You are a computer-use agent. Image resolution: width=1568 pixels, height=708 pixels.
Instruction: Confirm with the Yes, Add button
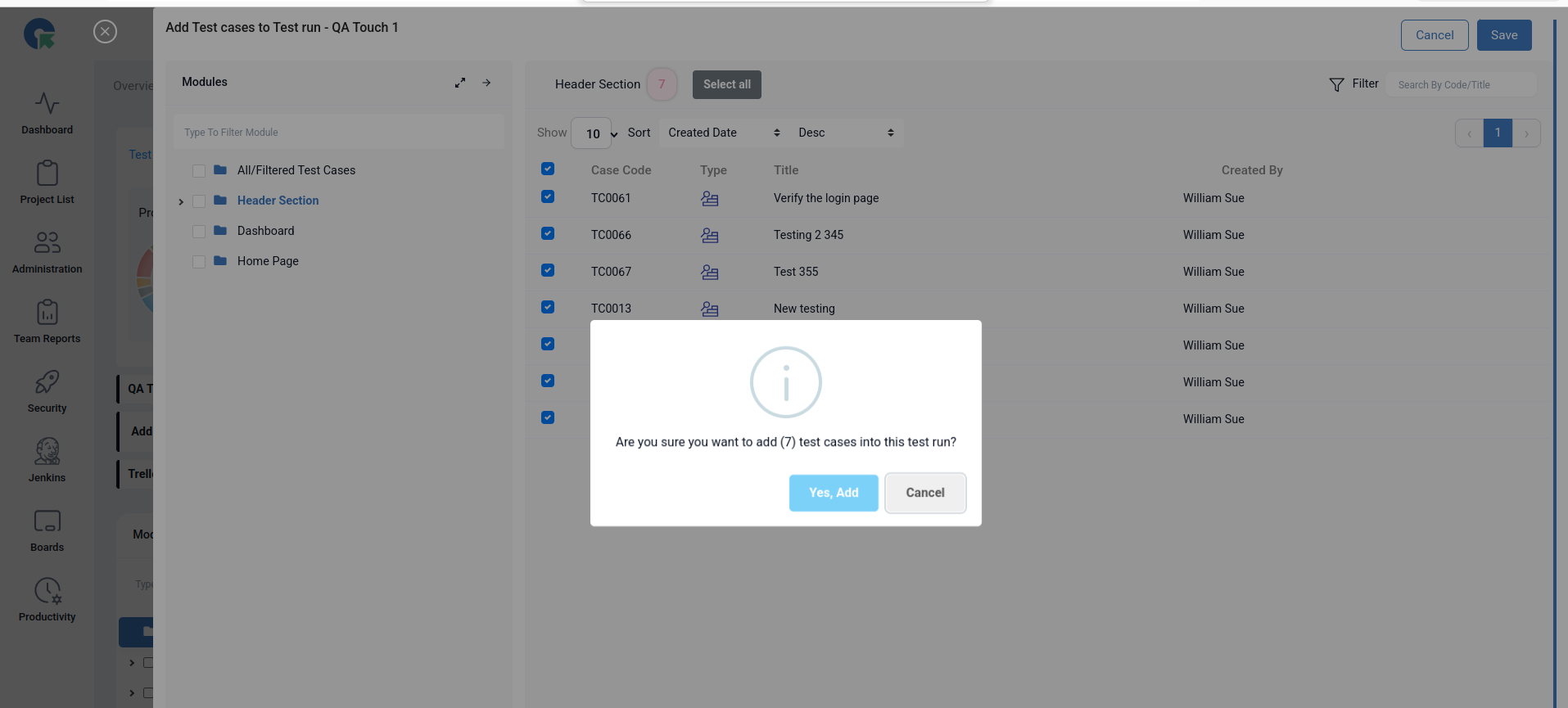point(833,493)
